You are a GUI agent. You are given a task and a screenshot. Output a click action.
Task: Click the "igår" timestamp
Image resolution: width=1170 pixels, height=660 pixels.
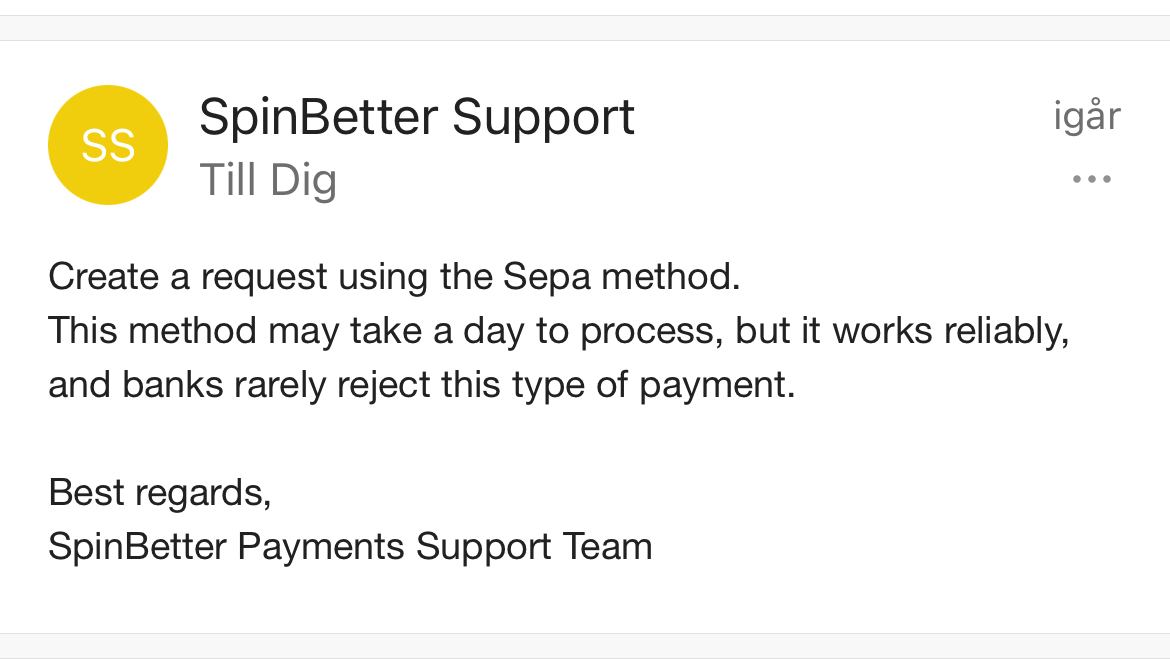1086,117
